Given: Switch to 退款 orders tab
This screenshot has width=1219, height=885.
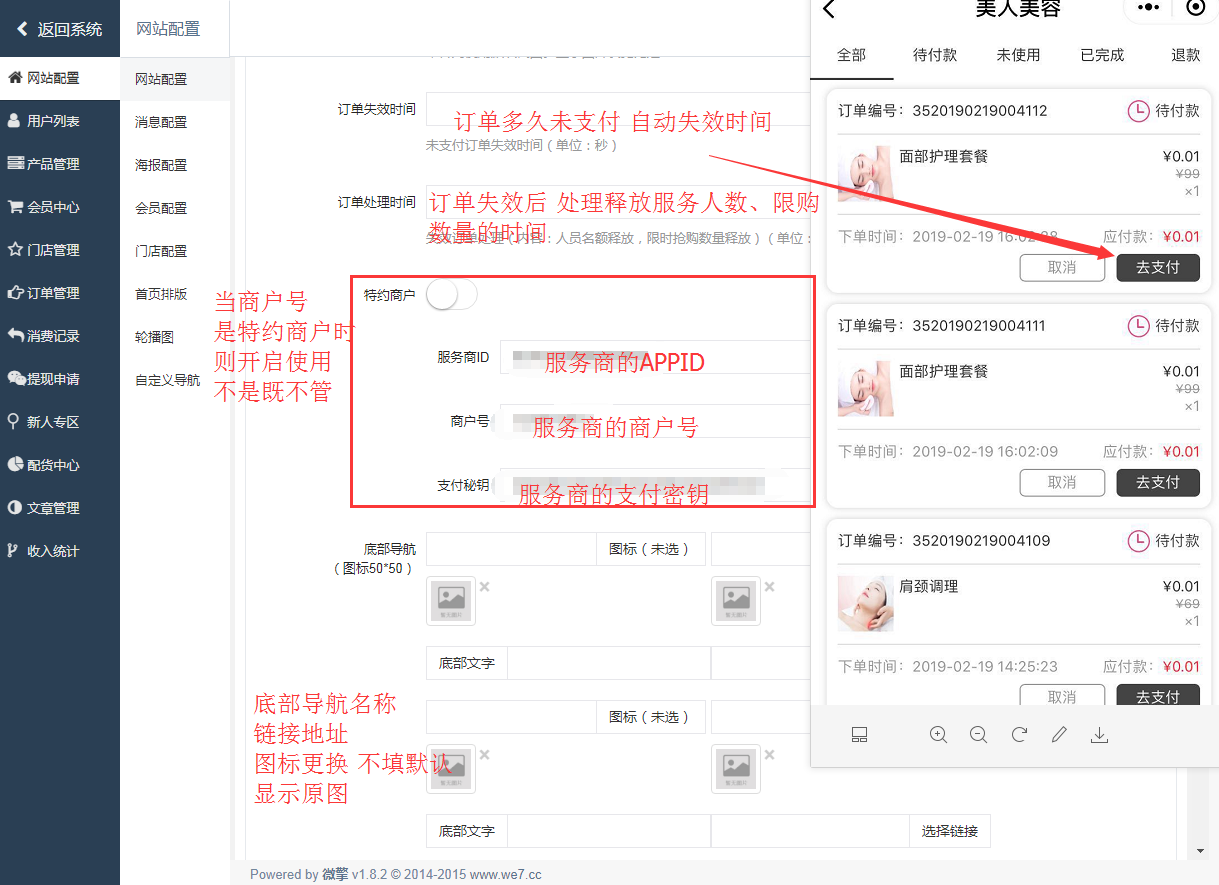Looking at the screenshot, I should click(x=1185, y=55).
